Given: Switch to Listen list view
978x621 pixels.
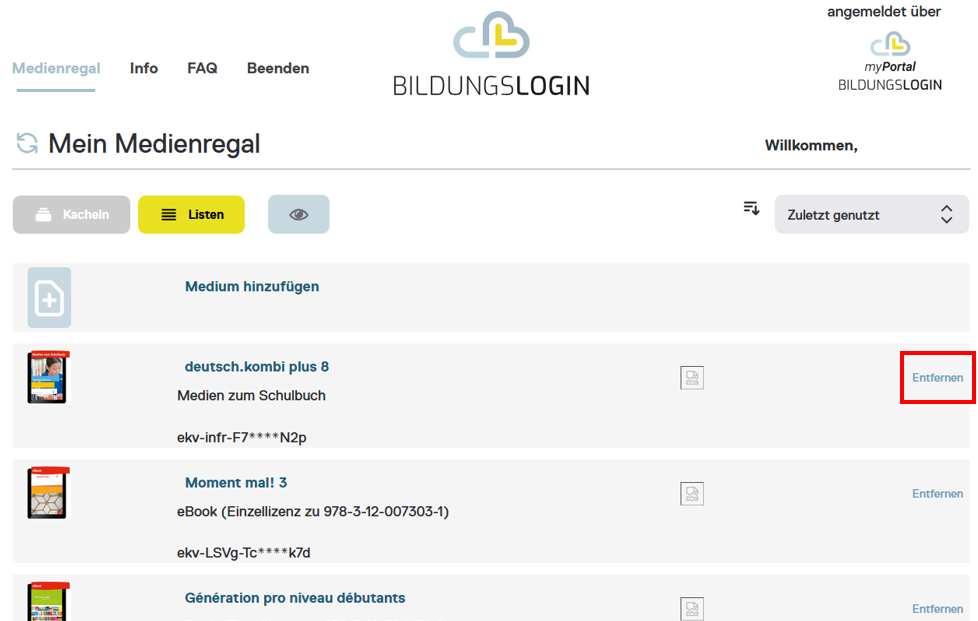Looking at the screenshot, I should (x=191, y=214).
